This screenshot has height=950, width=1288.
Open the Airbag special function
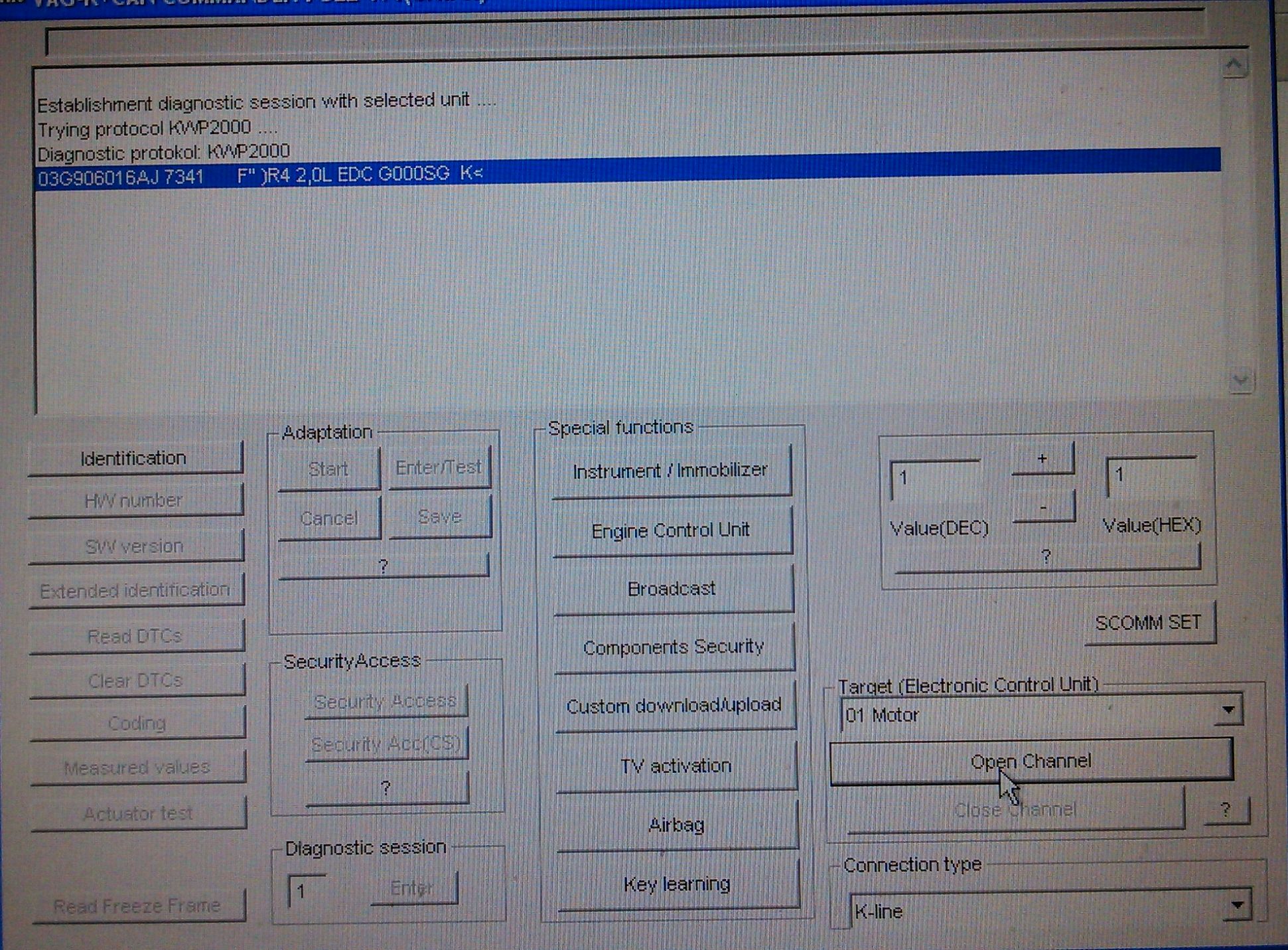[676, 825]
